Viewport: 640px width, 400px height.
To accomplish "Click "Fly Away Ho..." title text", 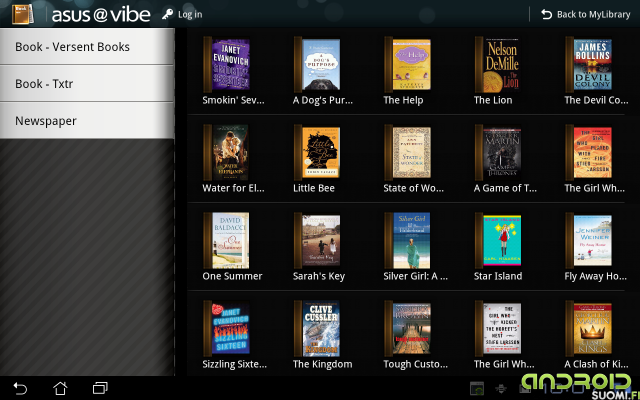I will tap(596, 276).
